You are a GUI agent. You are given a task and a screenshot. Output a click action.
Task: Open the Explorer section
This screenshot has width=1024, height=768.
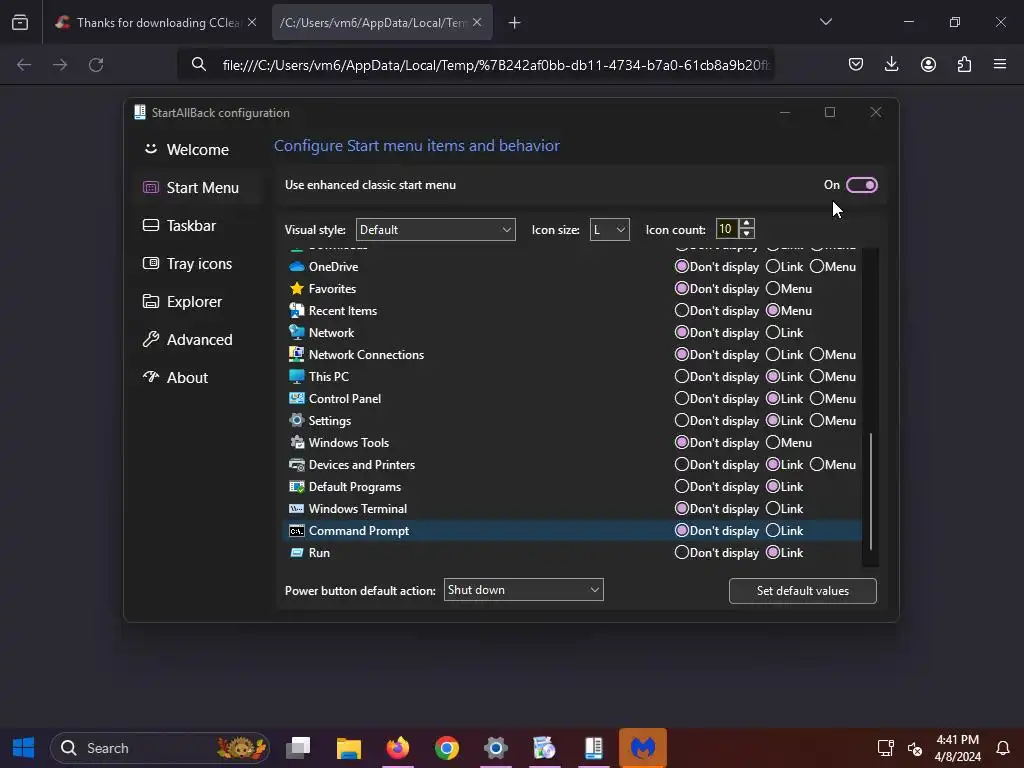click(197, 302)
